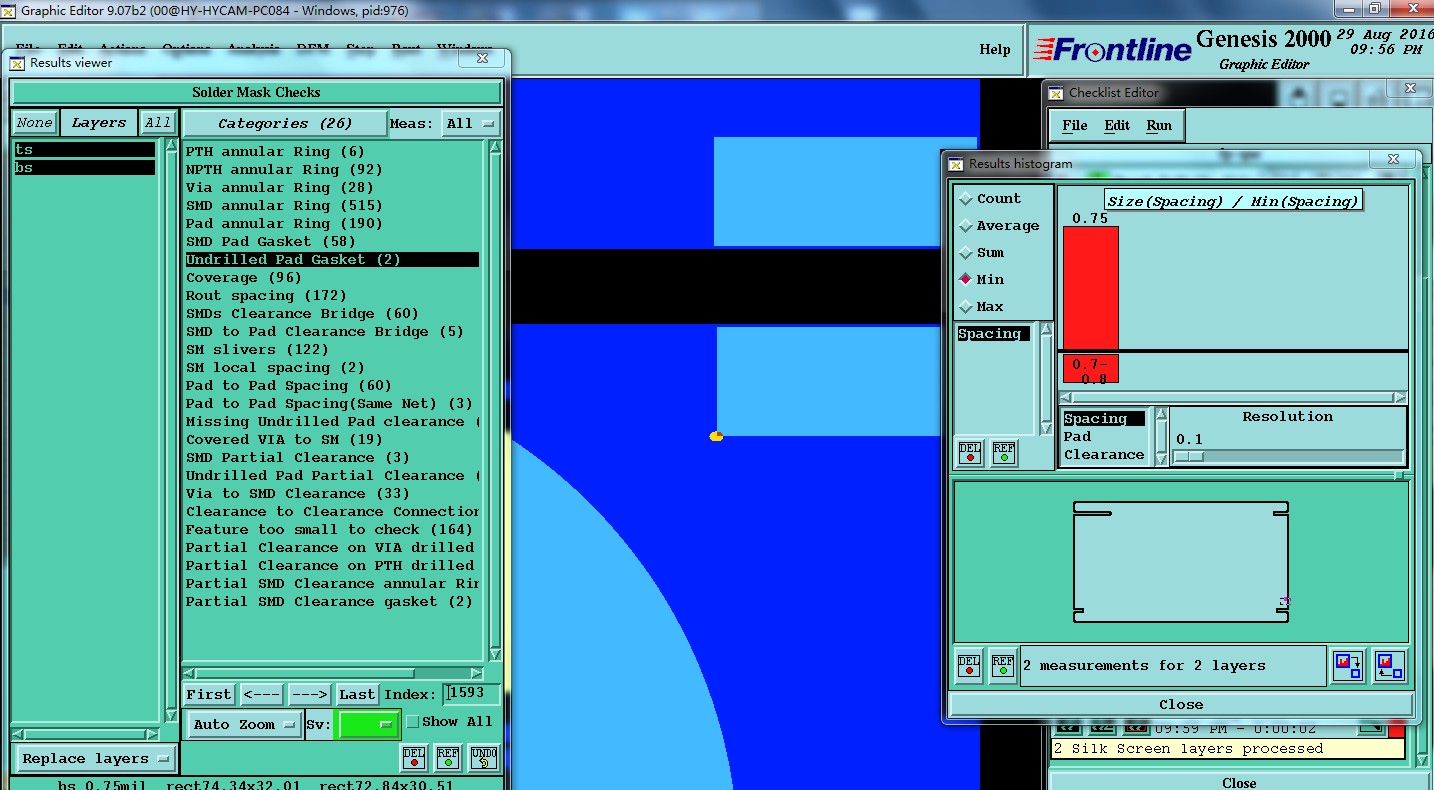Click the Categories (26) button

pos(285,124)
